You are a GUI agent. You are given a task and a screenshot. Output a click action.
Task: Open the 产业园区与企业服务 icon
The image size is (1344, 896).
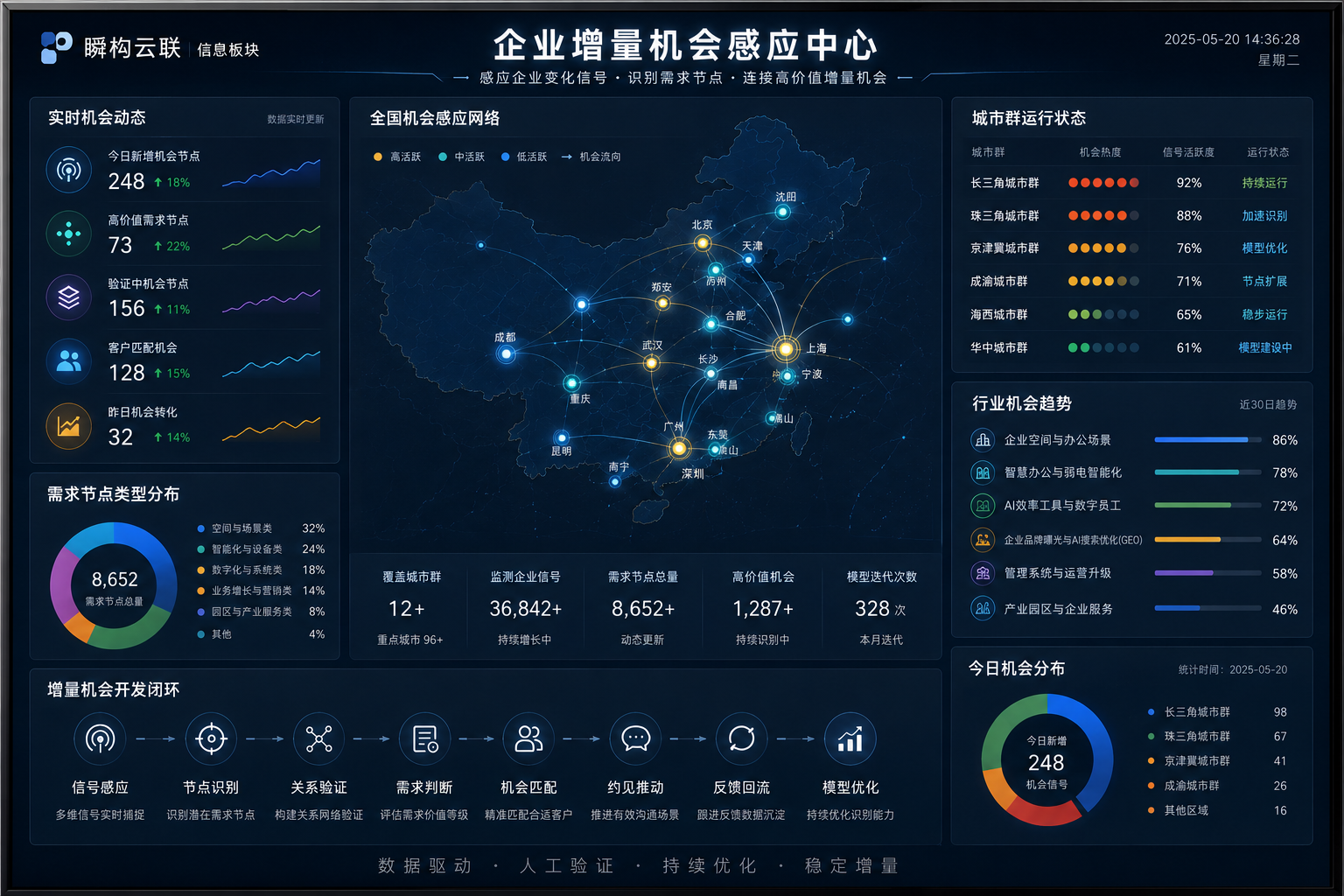point(983,608)
